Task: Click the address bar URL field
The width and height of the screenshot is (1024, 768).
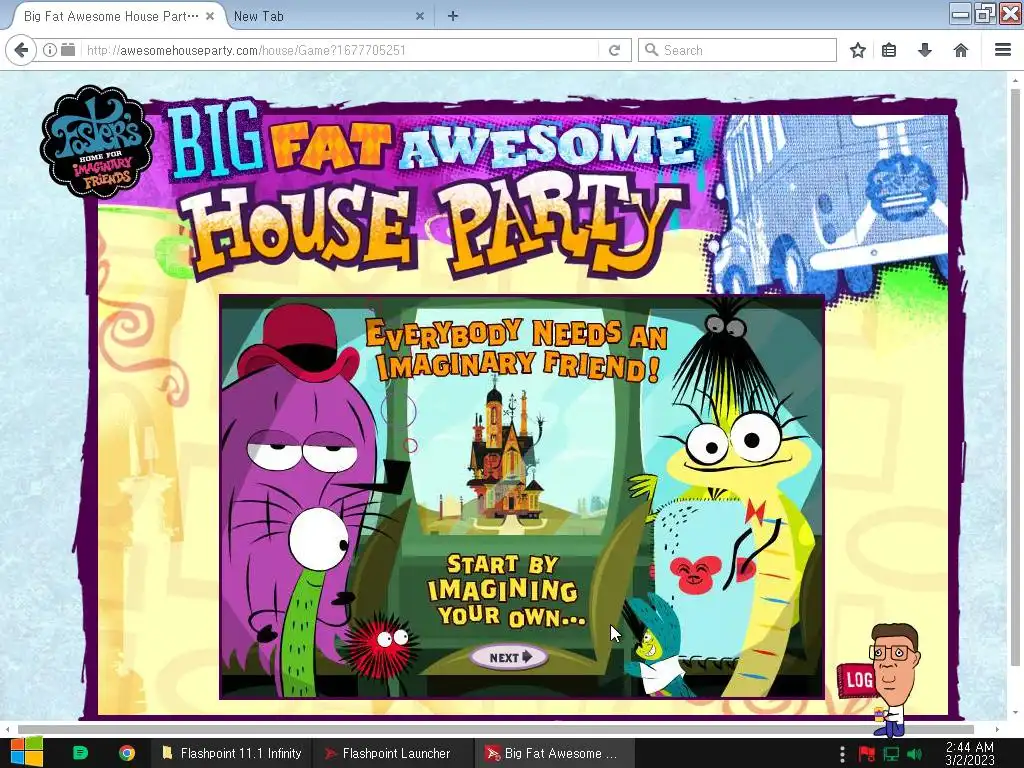Action: [x=340, y=50]
